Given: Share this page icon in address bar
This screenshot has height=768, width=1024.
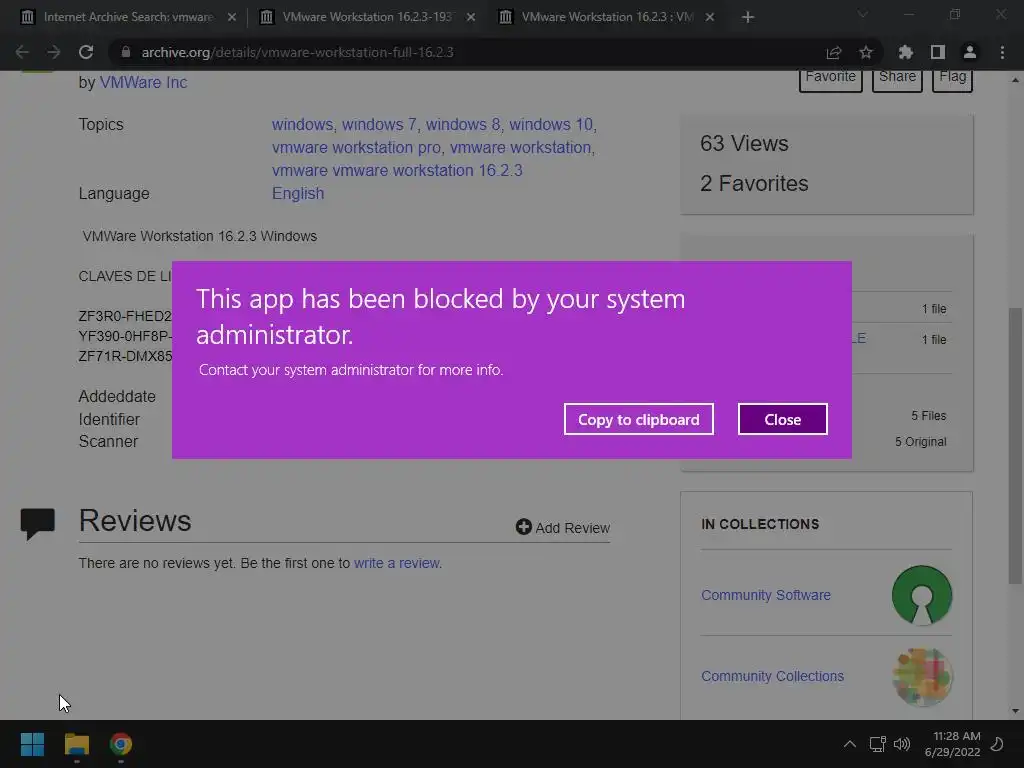Looking at the screenshot, I should 834,52.
